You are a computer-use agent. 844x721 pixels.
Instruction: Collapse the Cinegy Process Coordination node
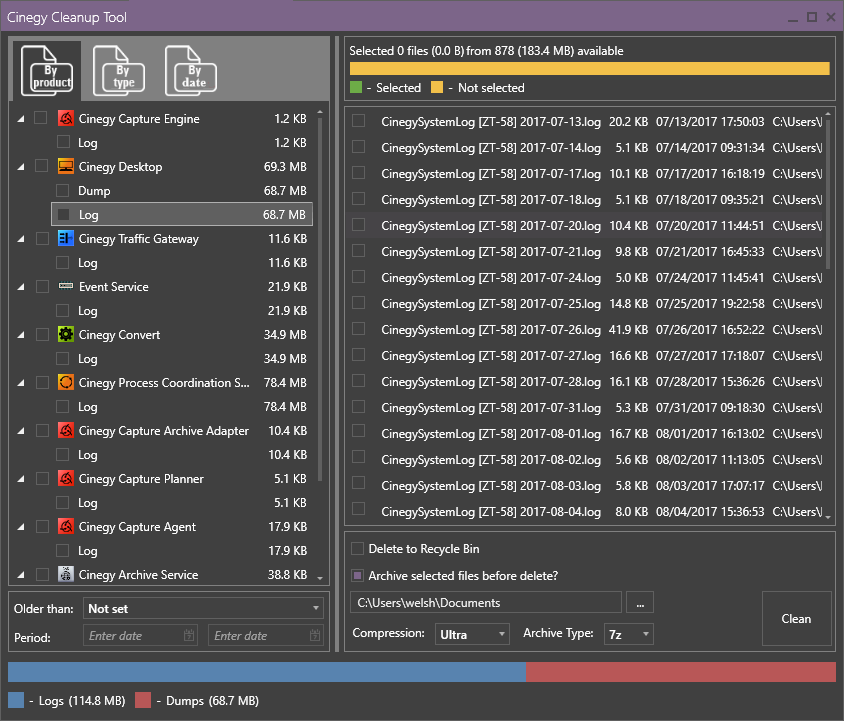pyautogui.click(x=20, y=383)
